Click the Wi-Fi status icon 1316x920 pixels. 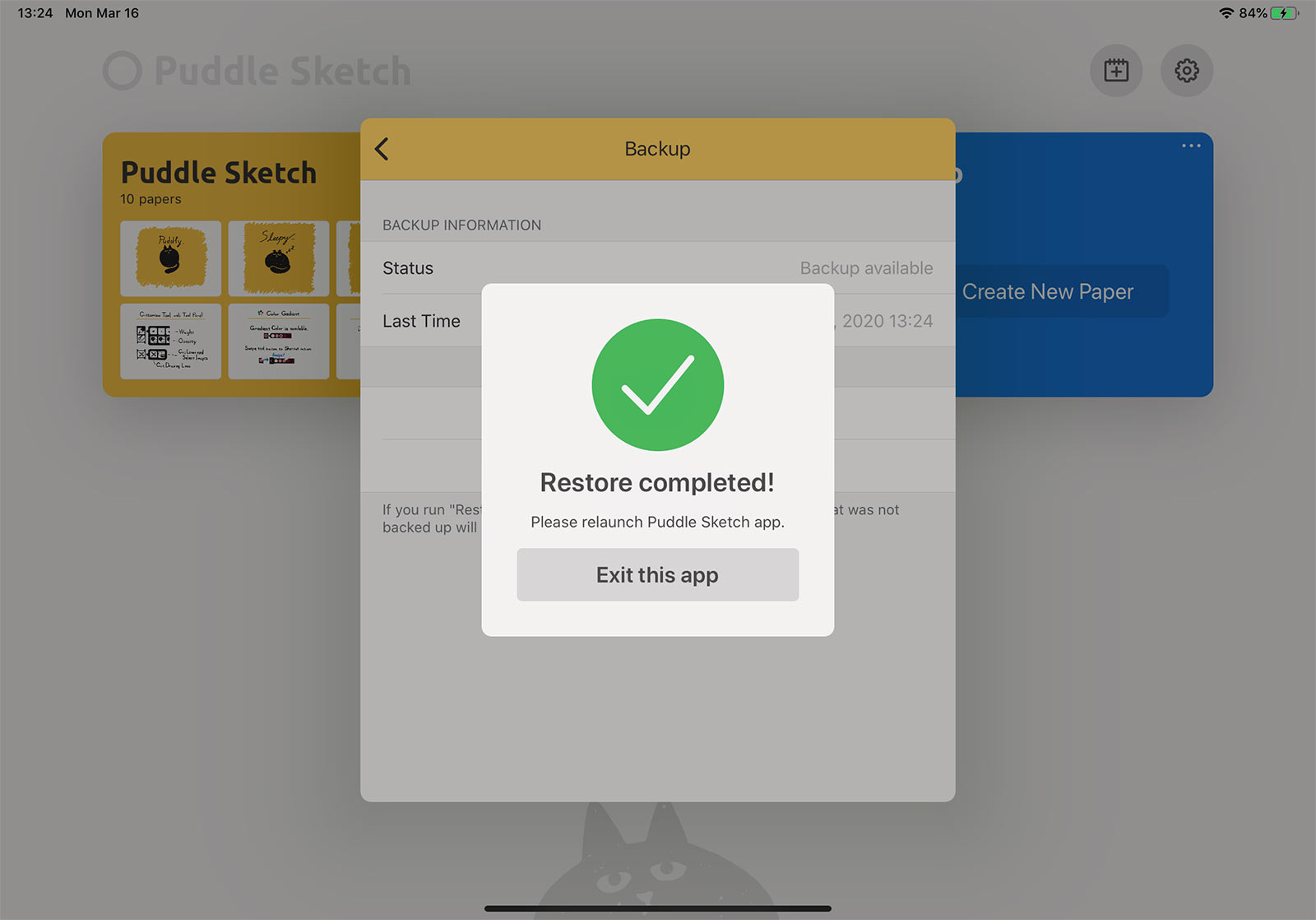pyautogui.click(x=1226, y=13)
